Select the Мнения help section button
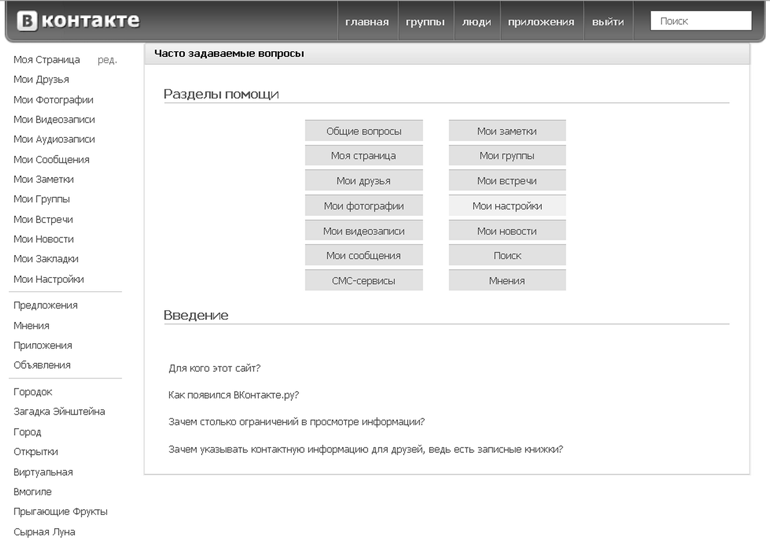 507,280
